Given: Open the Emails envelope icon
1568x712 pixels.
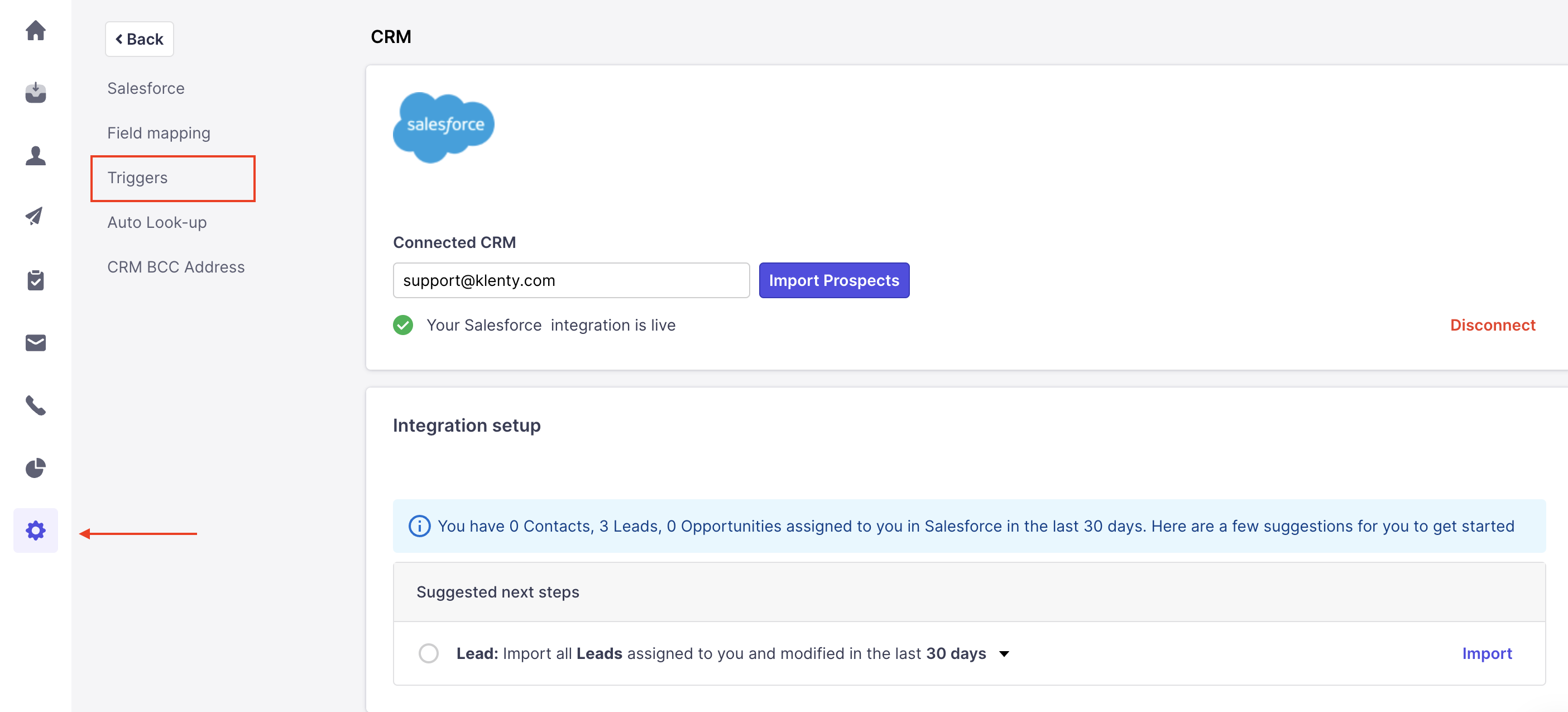Looking at the screenshot, I should (35, 343).
